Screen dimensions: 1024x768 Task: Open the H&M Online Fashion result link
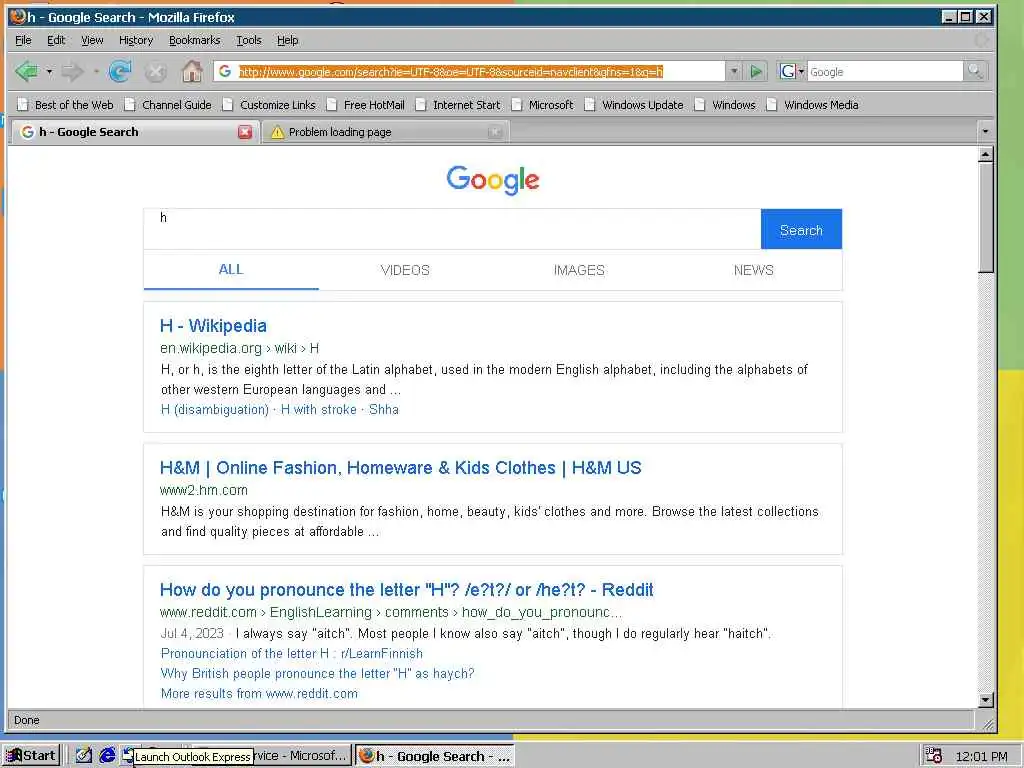[401, 468]
